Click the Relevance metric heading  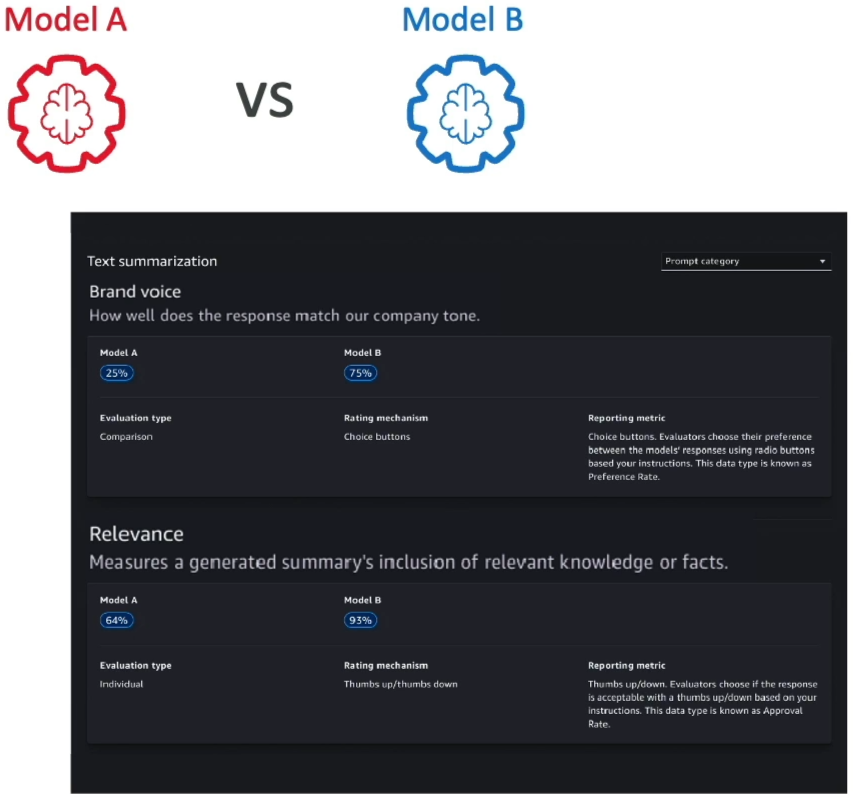[136, 534]
